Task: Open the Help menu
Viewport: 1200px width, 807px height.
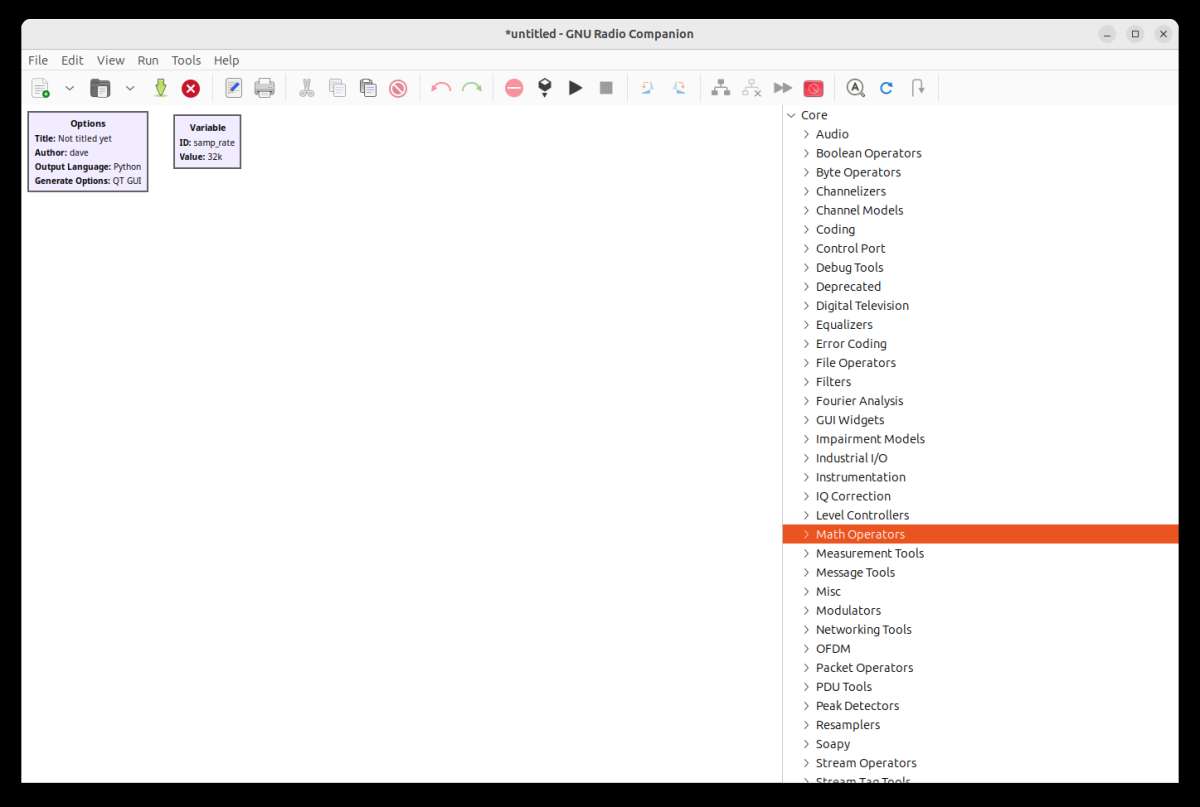Action: coord(227,60)
